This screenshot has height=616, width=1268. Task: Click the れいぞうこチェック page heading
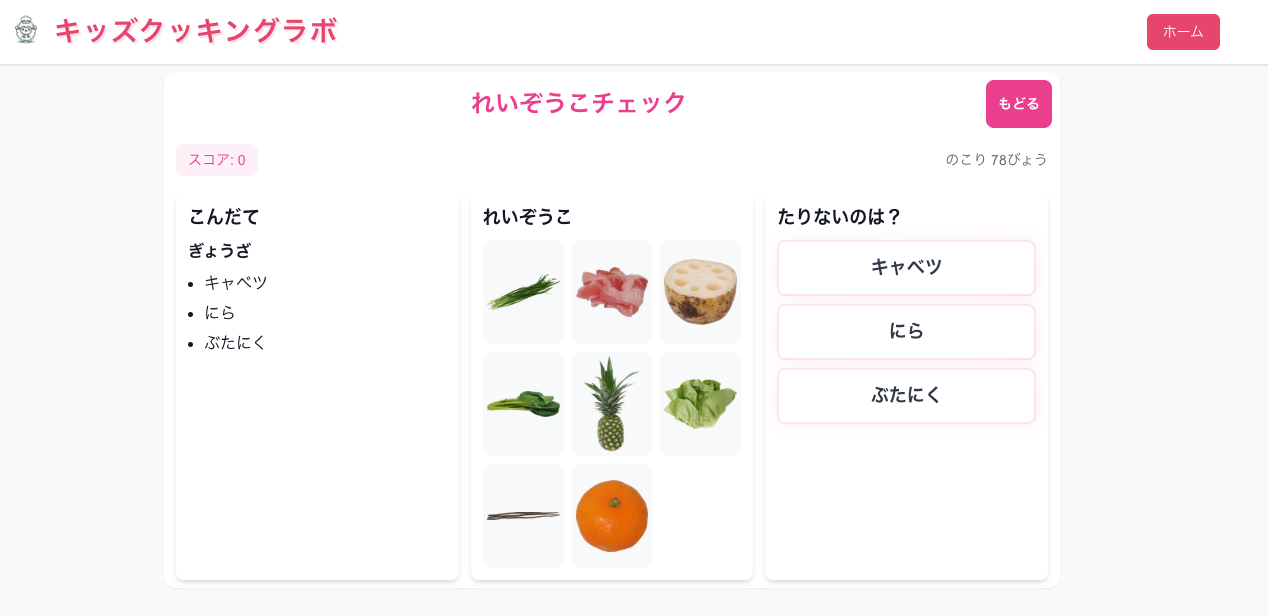click(x=579, y=103)
